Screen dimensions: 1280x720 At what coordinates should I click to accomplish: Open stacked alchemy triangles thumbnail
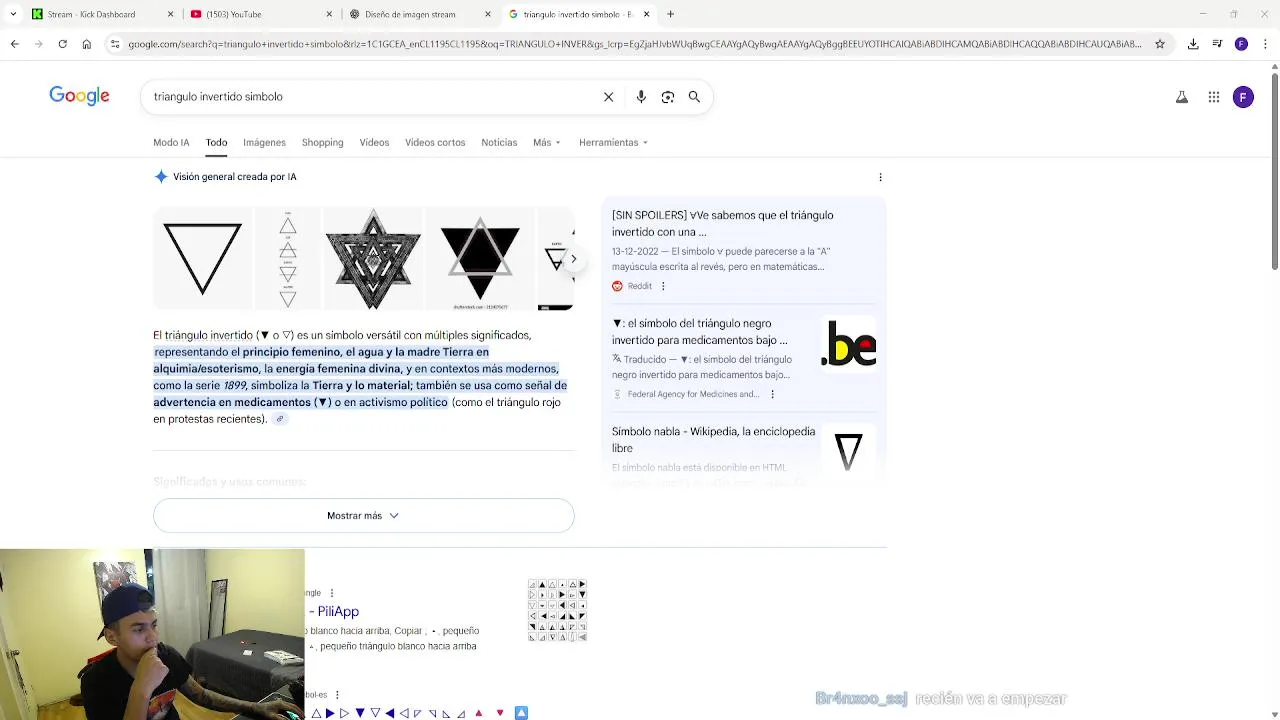coord(288,259)
